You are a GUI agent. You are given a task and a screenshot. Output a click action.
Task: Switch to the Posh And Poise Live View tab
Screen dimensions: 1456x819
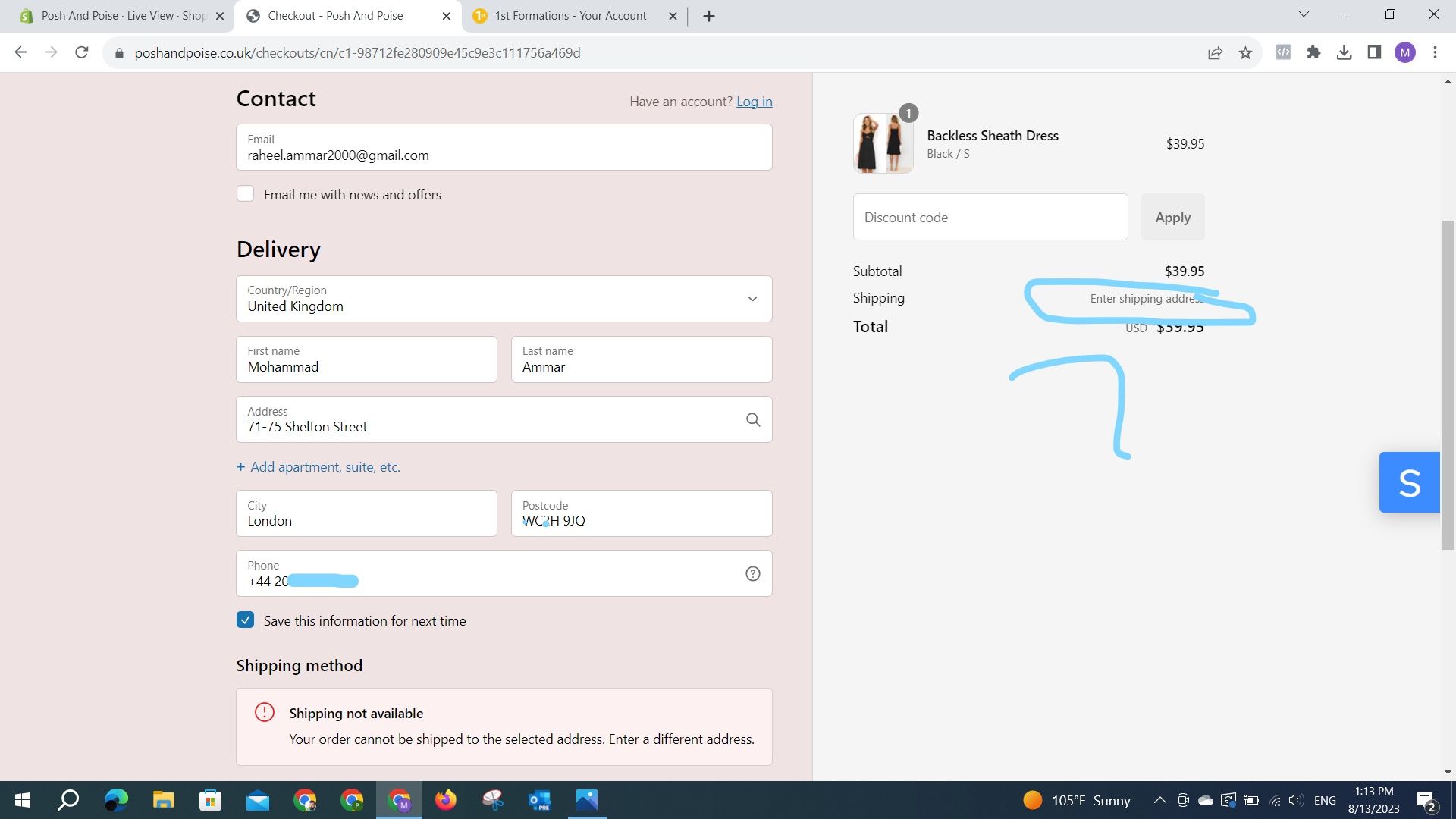(x=121, y=16)
